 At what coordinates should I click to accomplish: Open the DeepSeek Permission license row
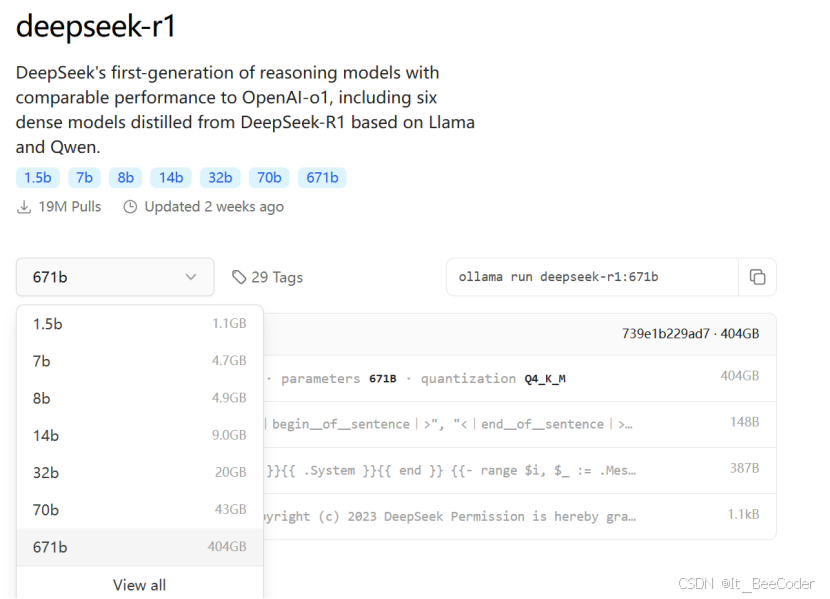point(520,516)
